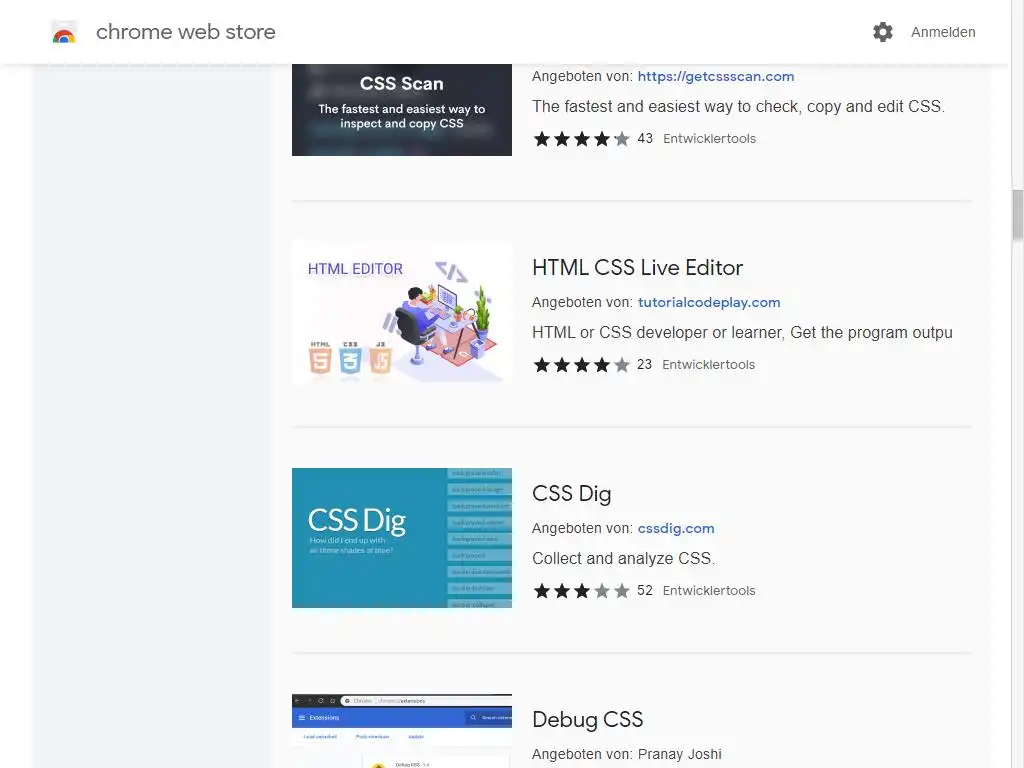Screen dimensions: 1024x768
Task: Select Entwicklertools under CSS Dig
Action: coord(709,590)
